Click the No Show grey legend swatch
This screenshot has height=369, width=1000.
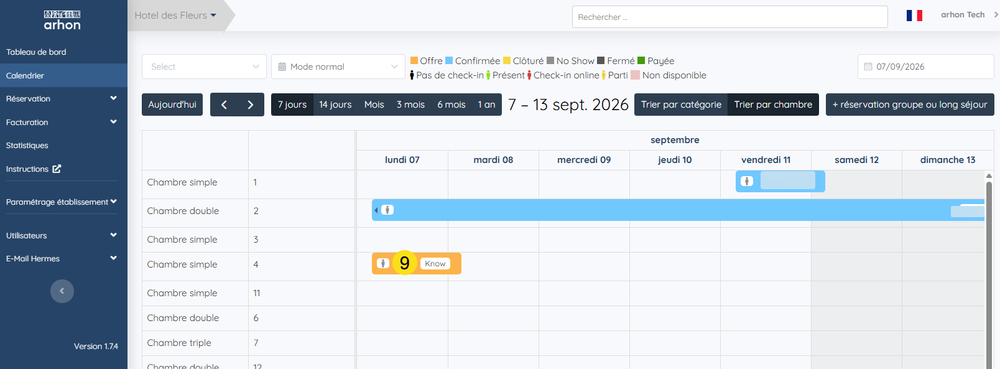(550, 61)
